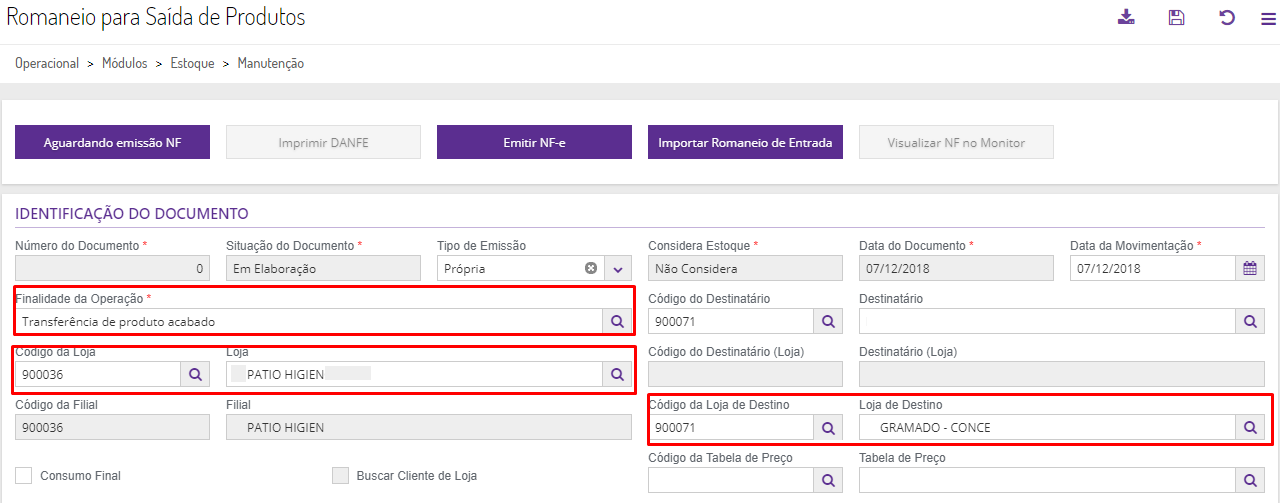Screen dimensions: 1280x503
Task: Search Loja de Destino with magnifier icon
Action: (1249, 427)
